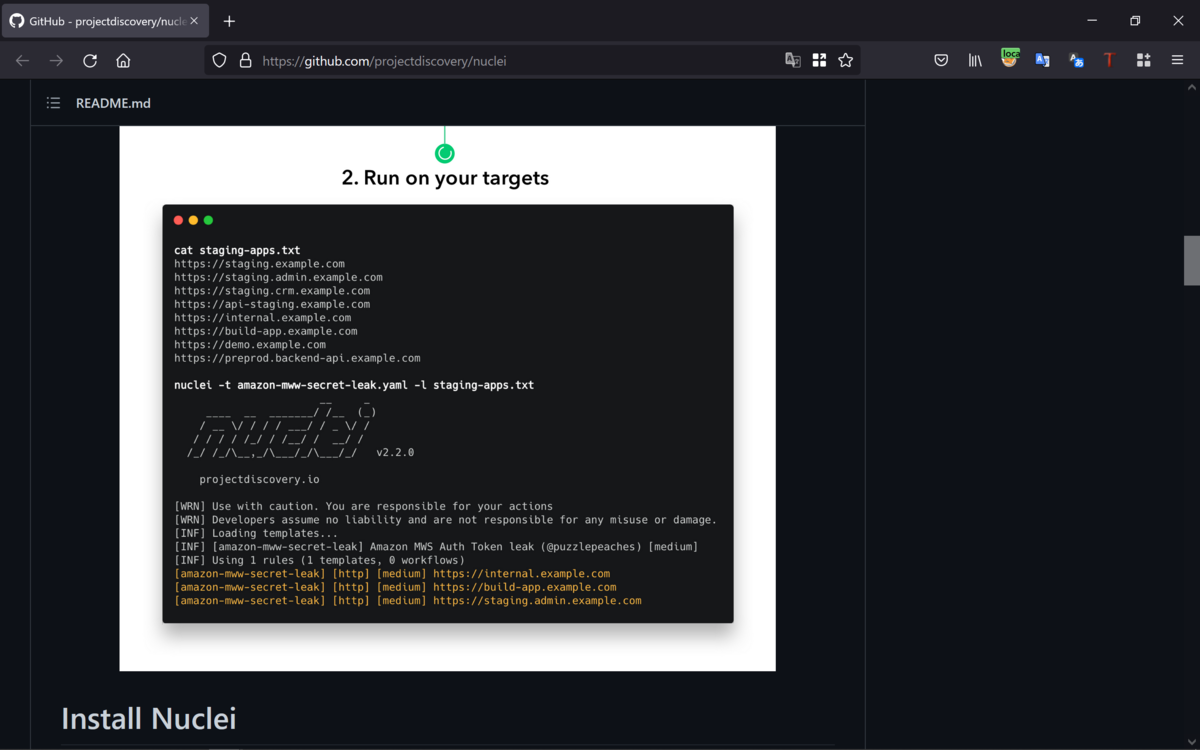Open a new browser tab
Screen dimensions: 1200x750
(229, 21)
